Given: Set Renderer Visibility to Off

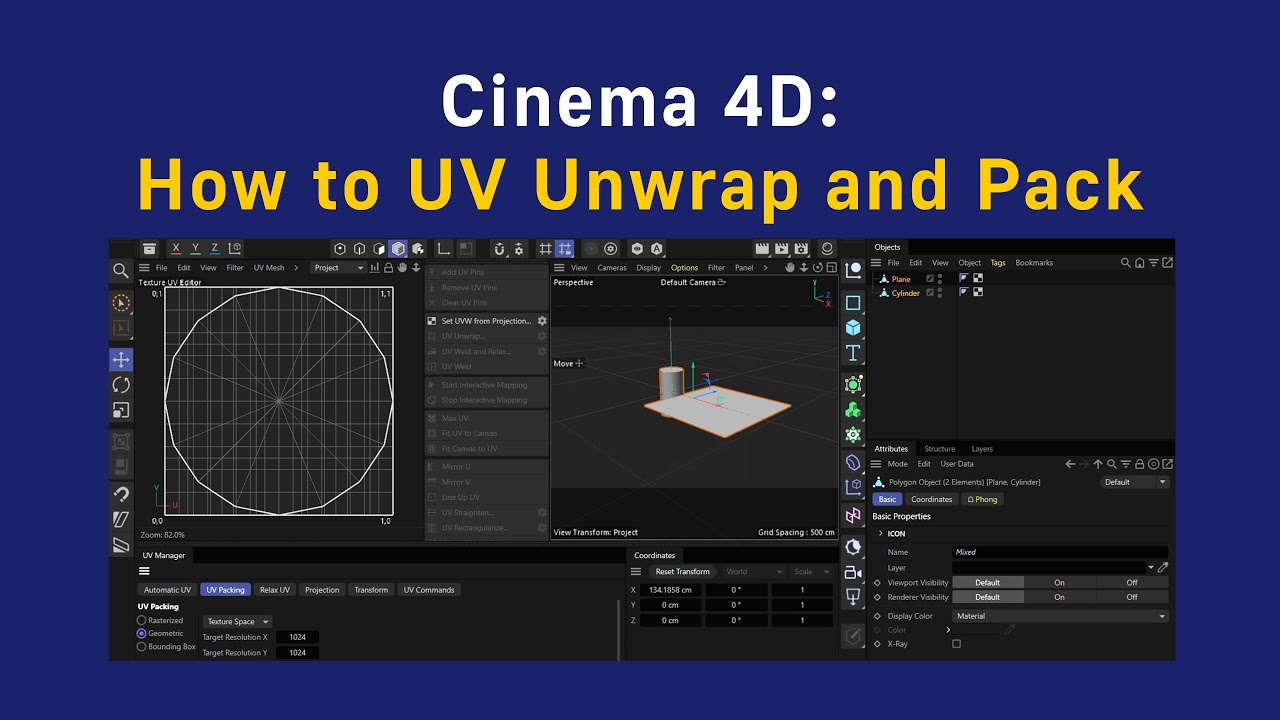Looking at the screenshot, I should click(1132, 597).
